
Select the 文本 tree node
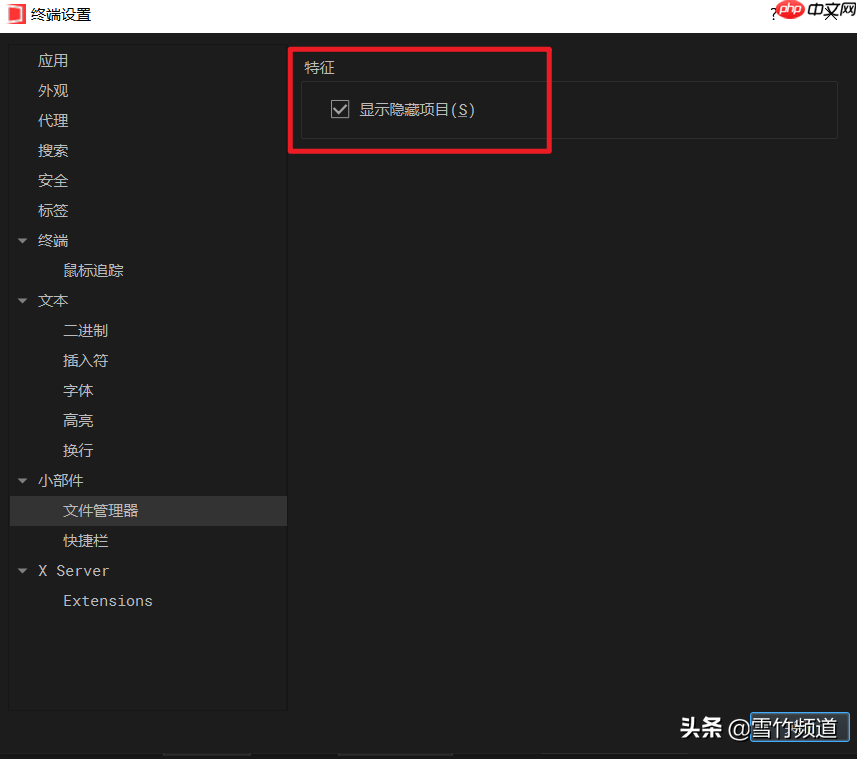53,301
